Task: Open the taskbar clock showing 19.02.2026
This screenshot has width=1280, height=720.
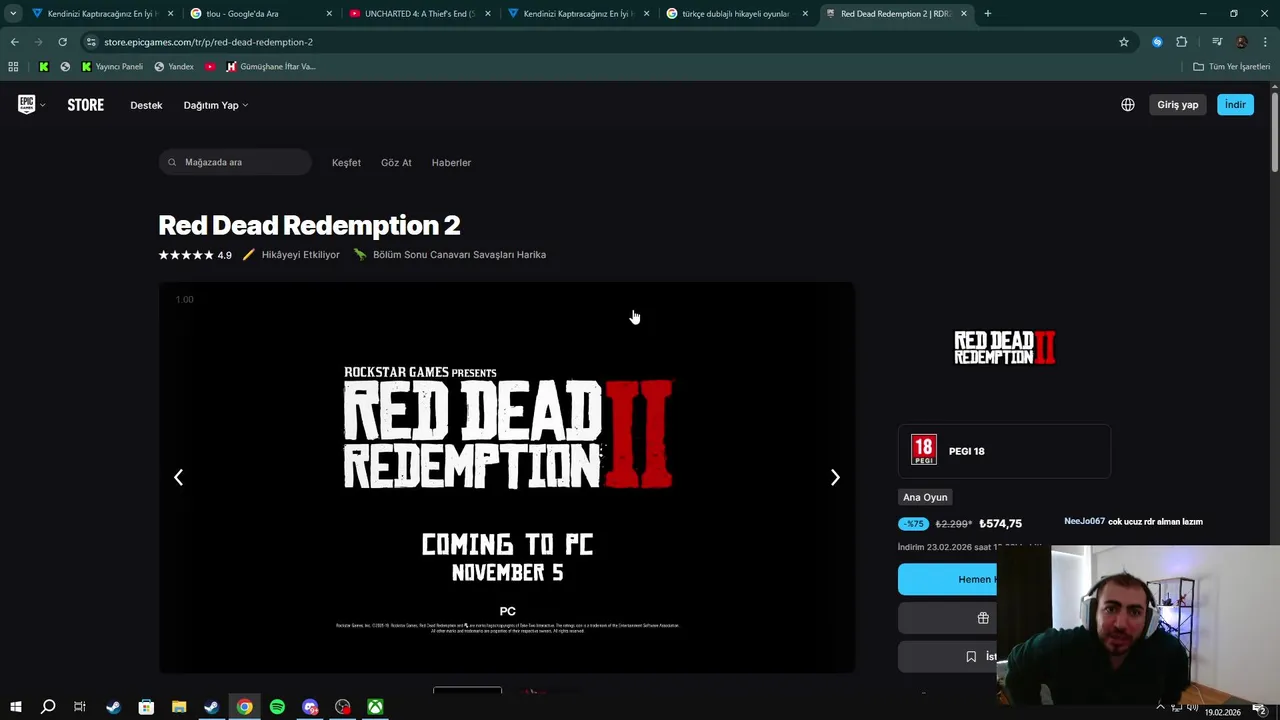Action: point(1222,712)
